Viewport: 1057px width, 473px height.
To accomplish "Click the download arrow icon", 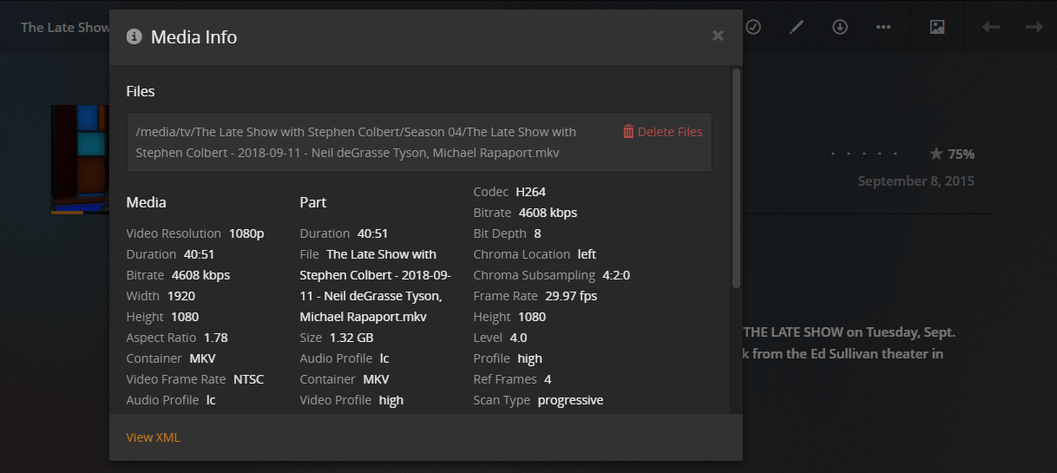I will [840, 27].
